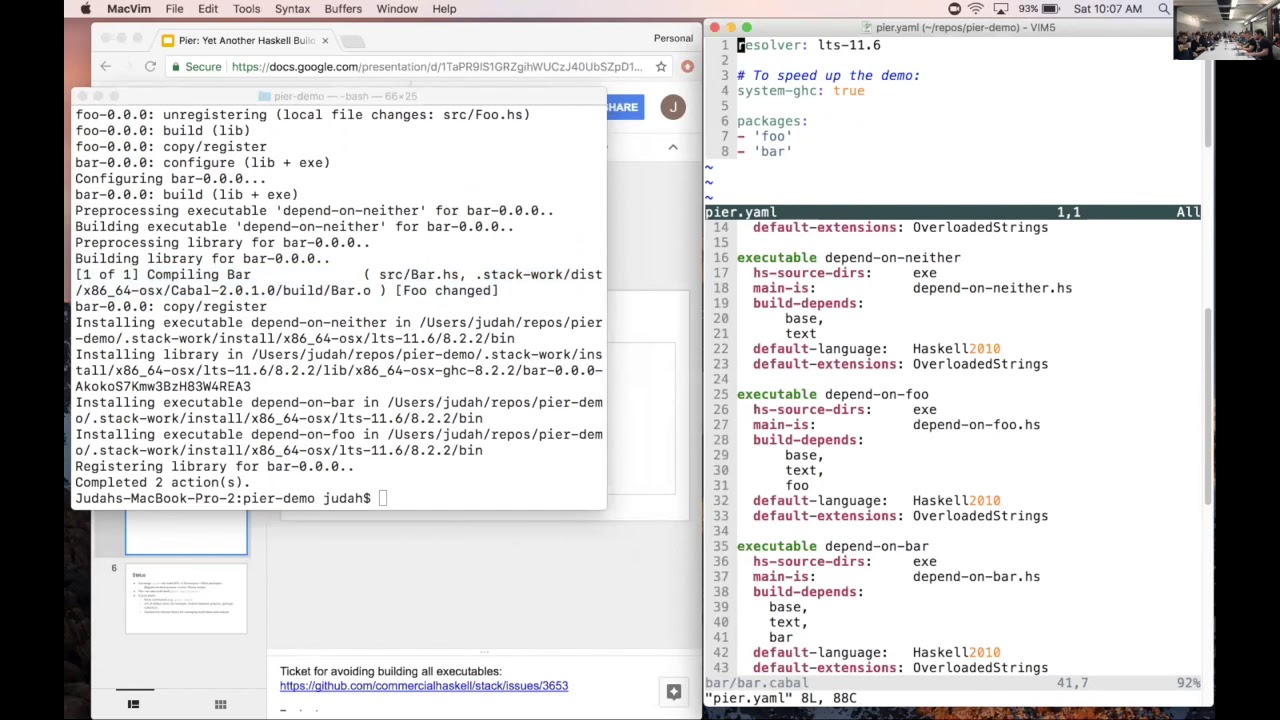Screen dimensions: 1280x720
Task: Click the red Chrome extension icon
Action: [688, 67]
